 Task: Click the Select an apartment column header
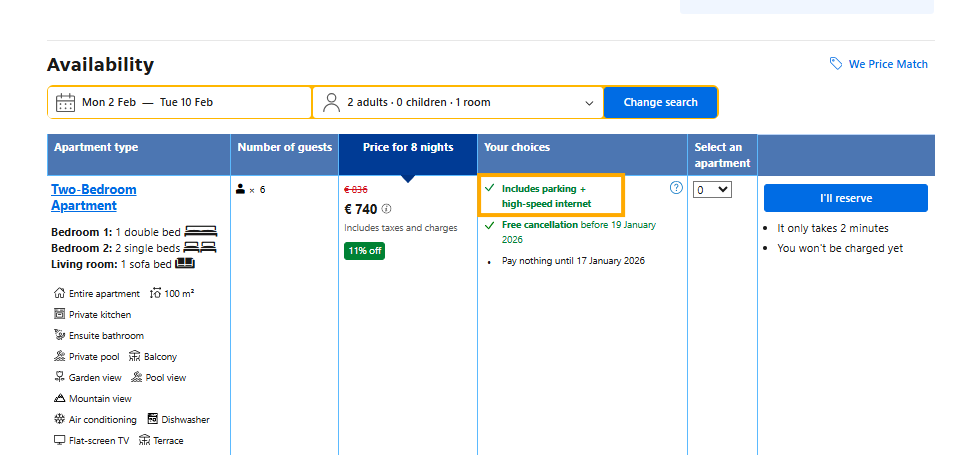[x=723, y=155]
